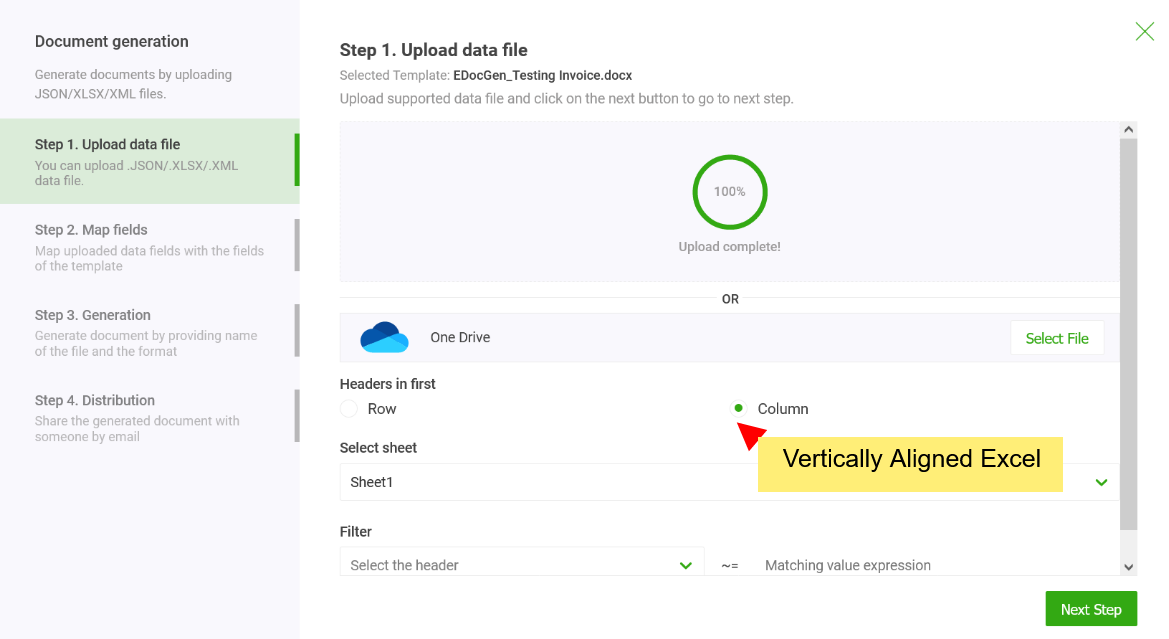Screen dimensions: 1169x639
Task: Click Select File for One Drive
Action: click(1056, 338)
